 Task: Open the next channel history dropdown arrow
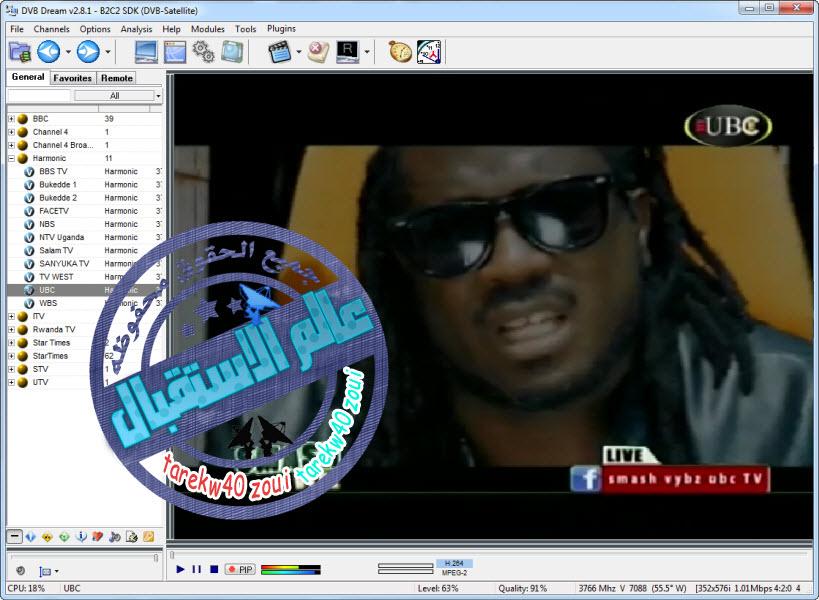click(108, 52)
